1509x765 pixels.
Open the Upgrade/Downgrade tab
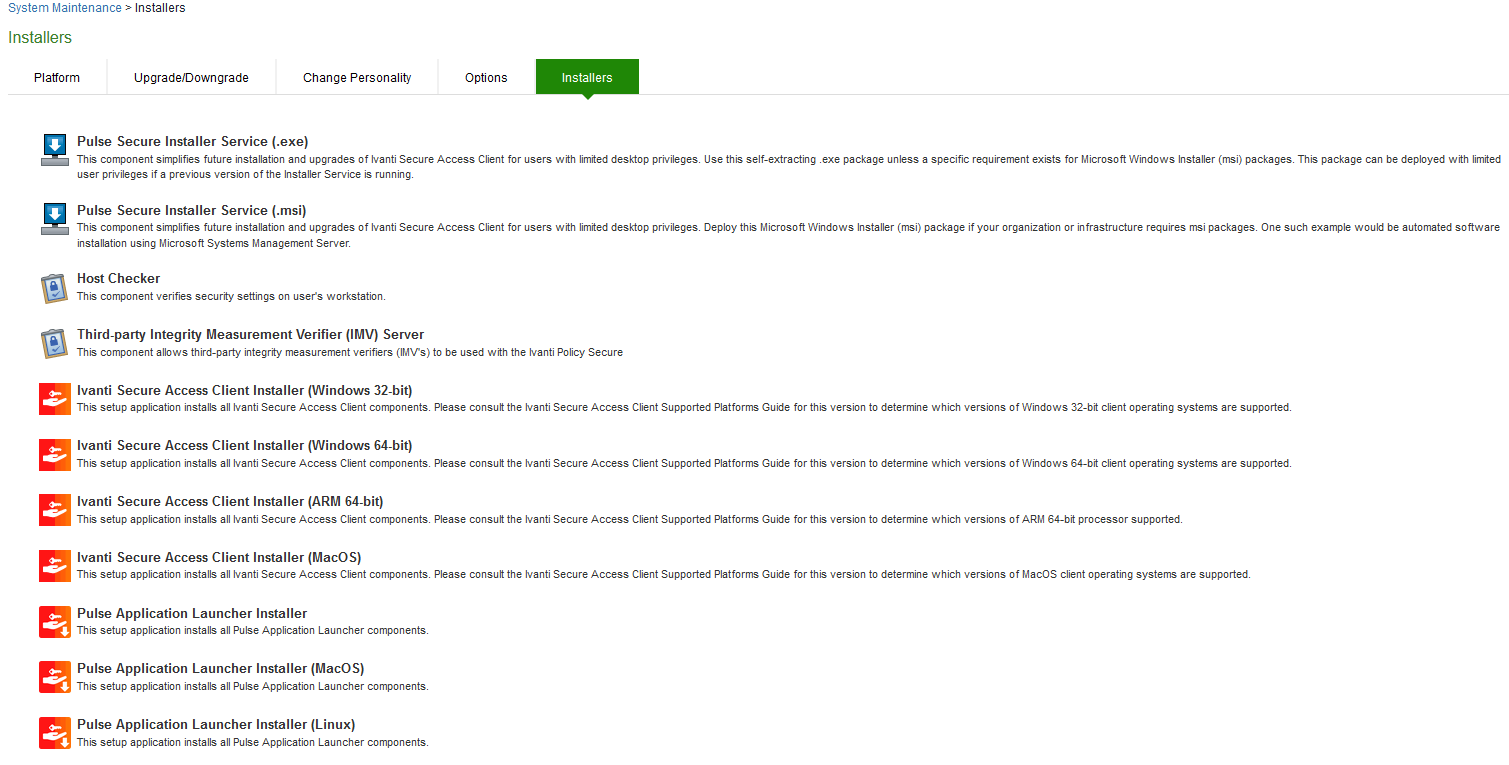tap(191, 77)
